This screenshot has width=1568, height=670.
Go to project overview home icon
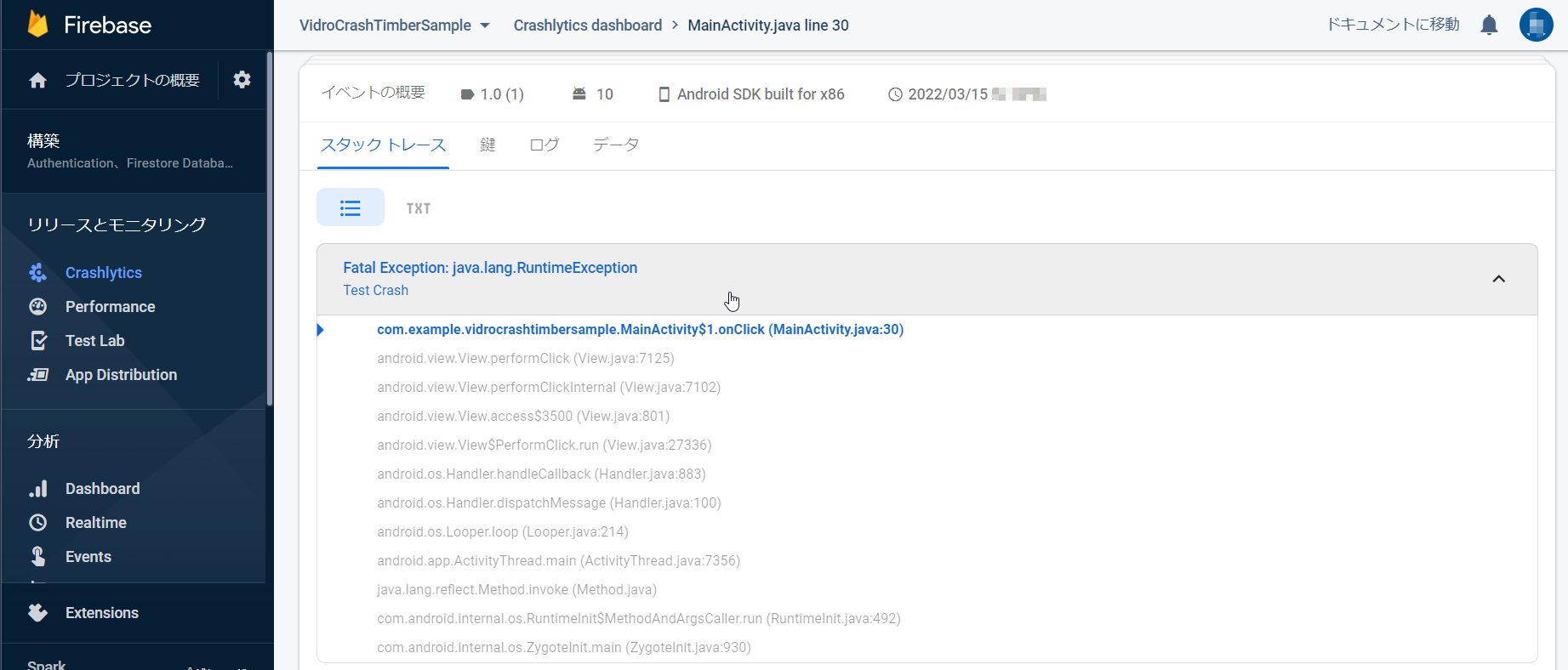point(37,80)
